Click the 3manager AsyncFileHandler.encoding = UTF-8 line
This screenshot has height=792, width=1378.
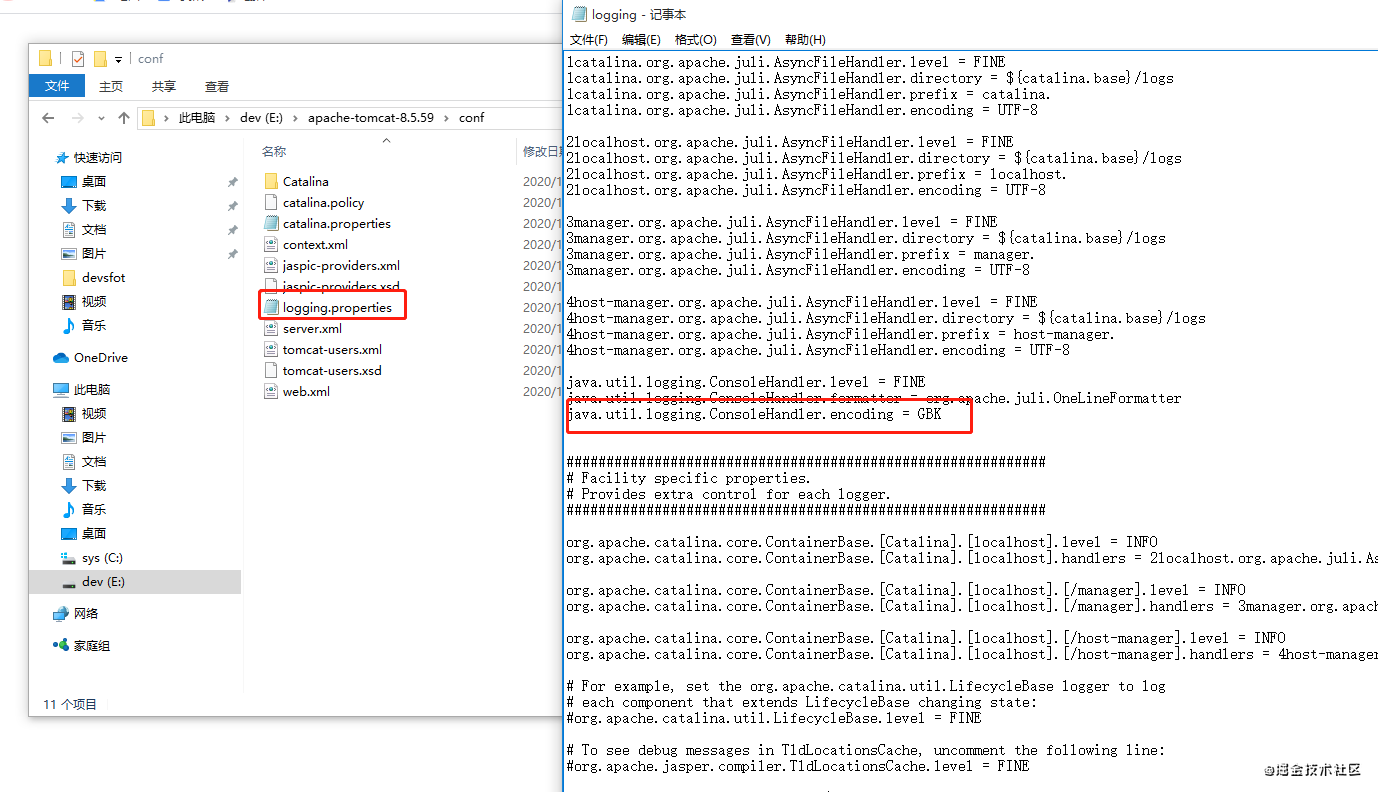[798, 270]
